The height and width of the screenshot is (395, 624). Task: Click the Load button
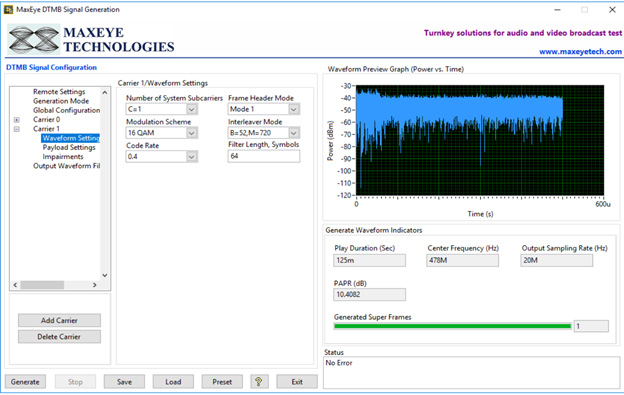tap(173, 381)
